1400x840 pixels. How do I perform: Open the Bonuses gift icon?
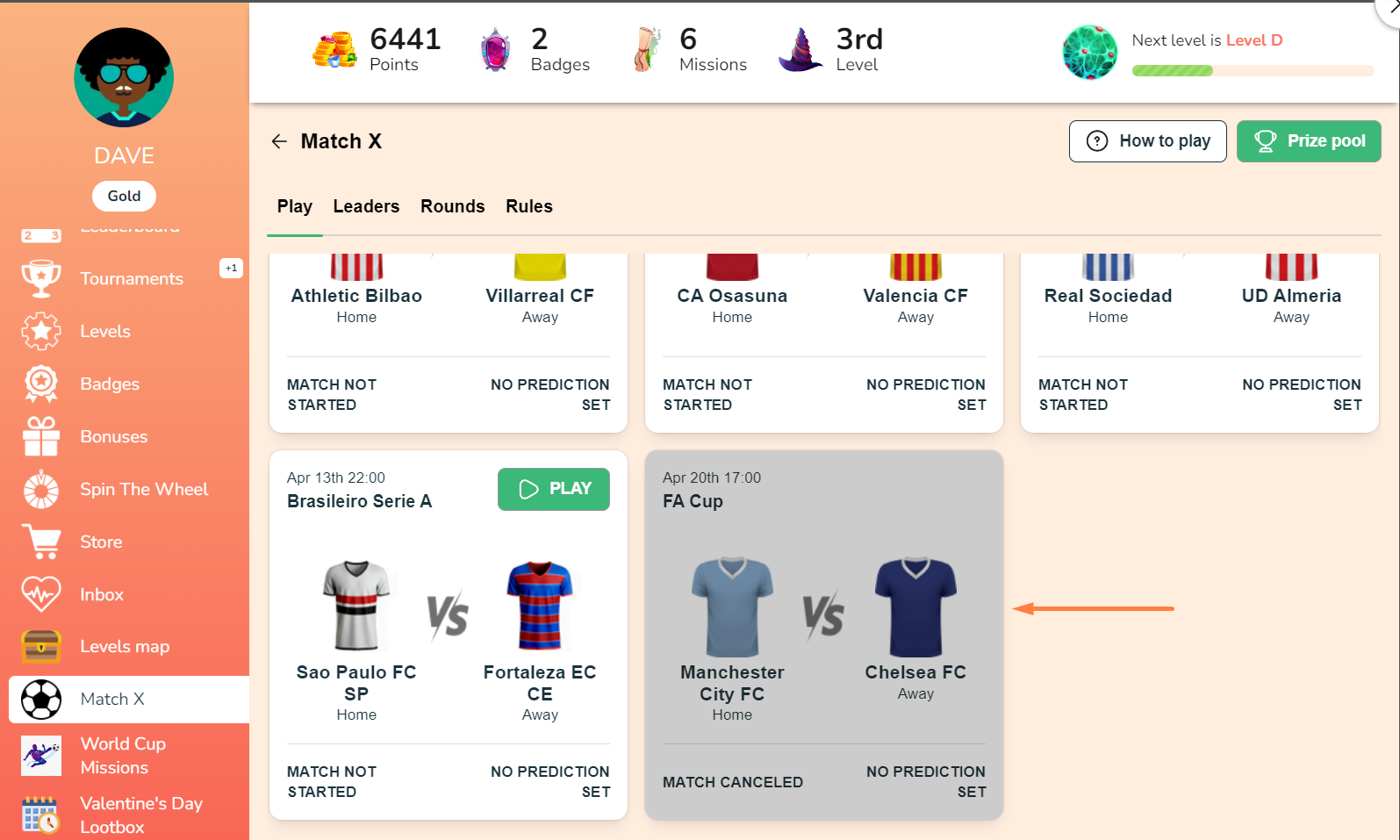click(x=41, y=436)
